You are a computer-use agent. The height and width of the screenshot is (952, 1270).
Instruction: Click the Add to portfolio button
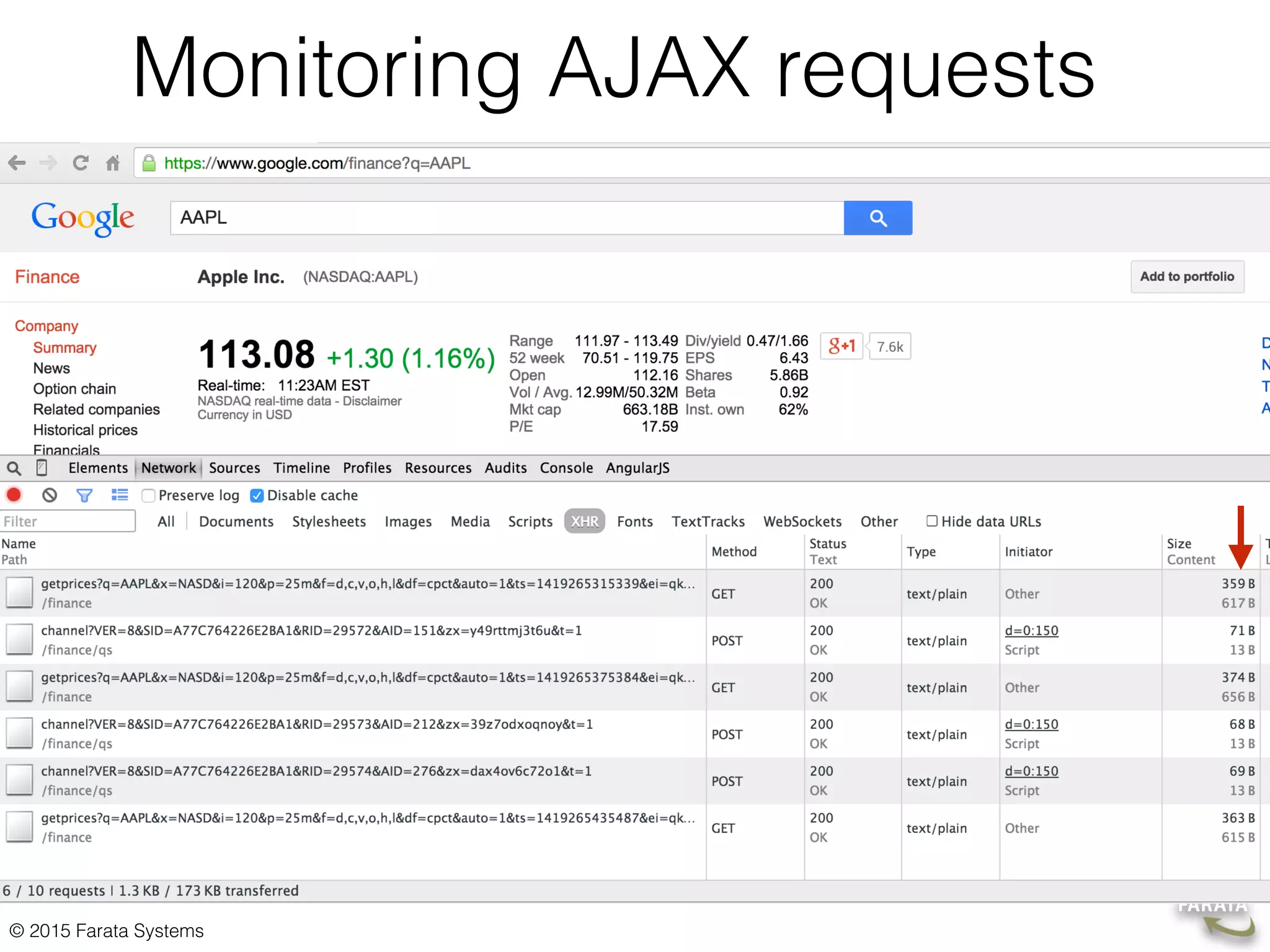(x=1187, y=276)
